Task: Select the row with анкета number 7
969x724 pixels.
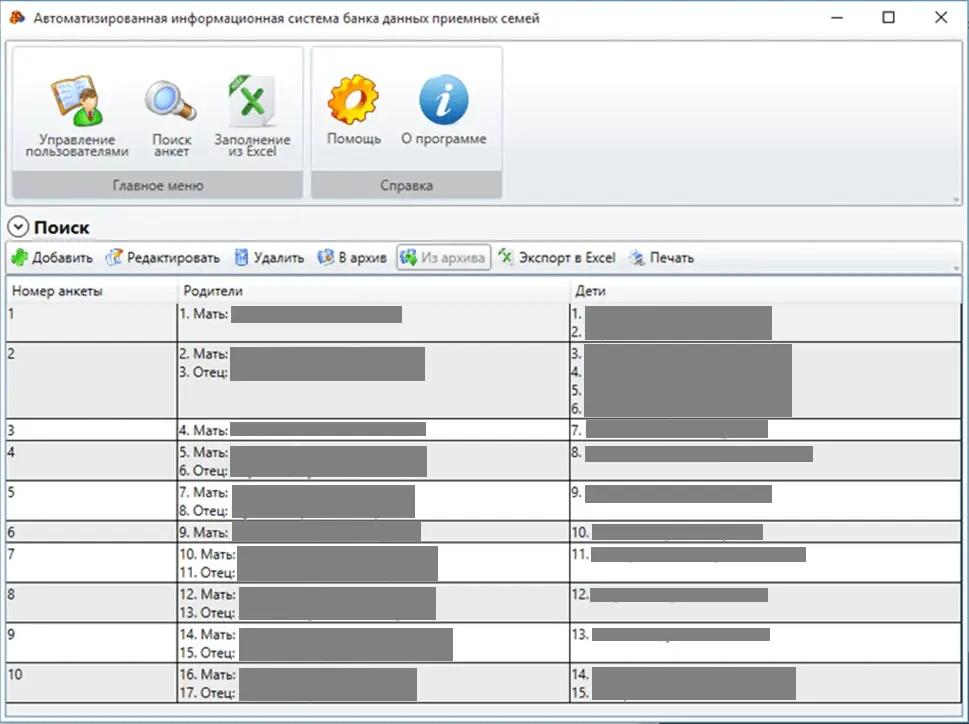Action: pos(483,563)
